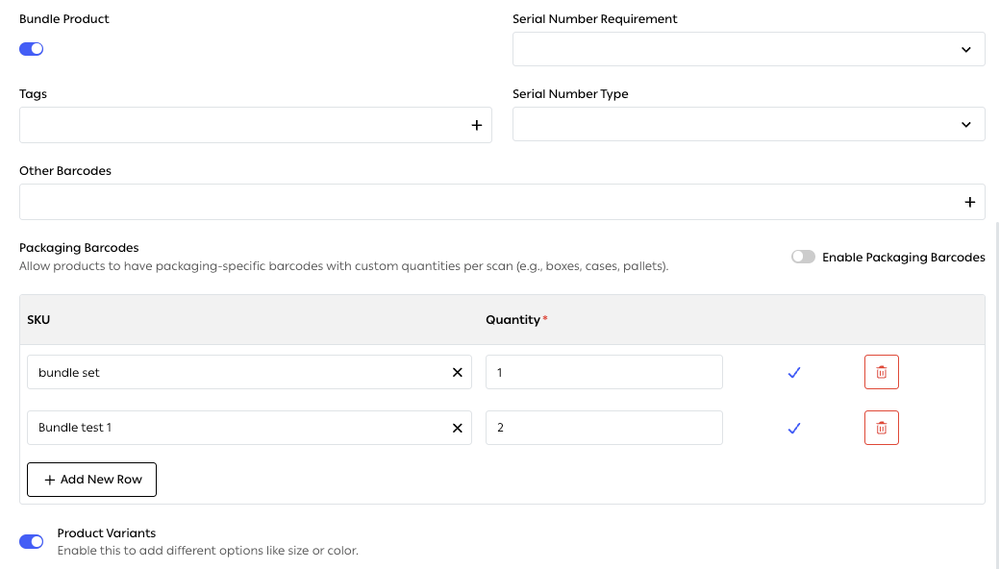Viewport: 1000px width, 569px height.
Task: Confirm bundle set row with checkmark
Action: pyautogui.click(x=794, y=373)
